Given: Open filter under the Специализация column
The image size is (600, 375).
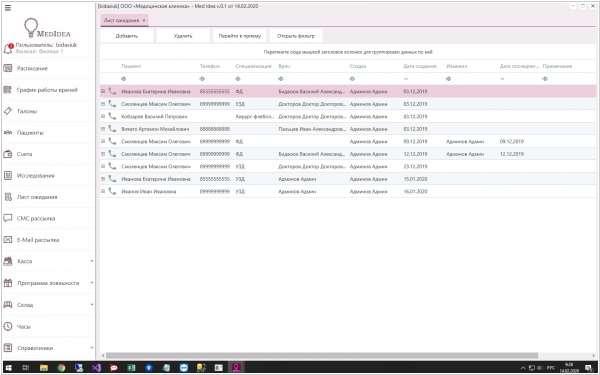Looking at the screenshot, I should coord(238,79).
